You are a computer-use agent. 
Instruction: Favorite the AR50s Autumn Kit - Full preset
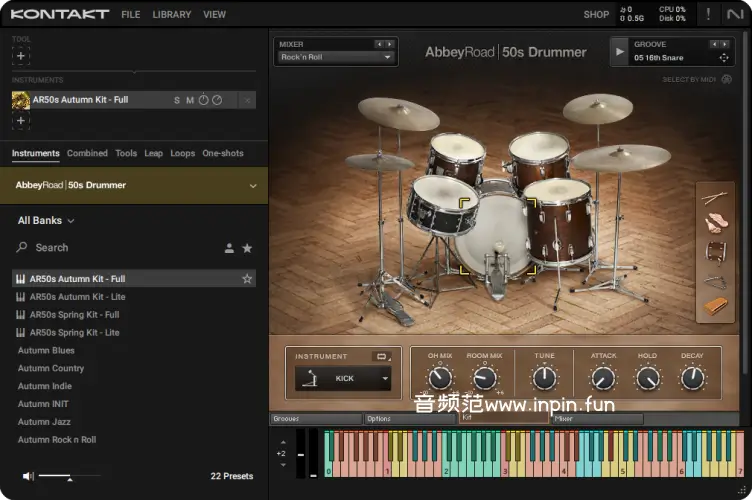click(x=247, y=279)
